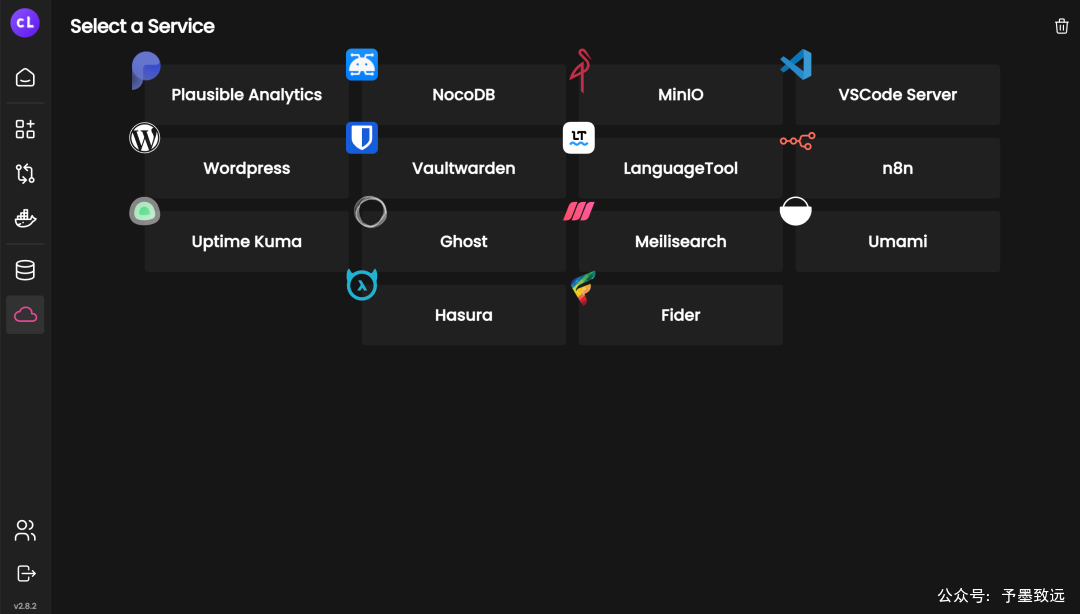Pick the Ghost service card
Viewport: 1080px width, 614px height.
coord(464,241)
